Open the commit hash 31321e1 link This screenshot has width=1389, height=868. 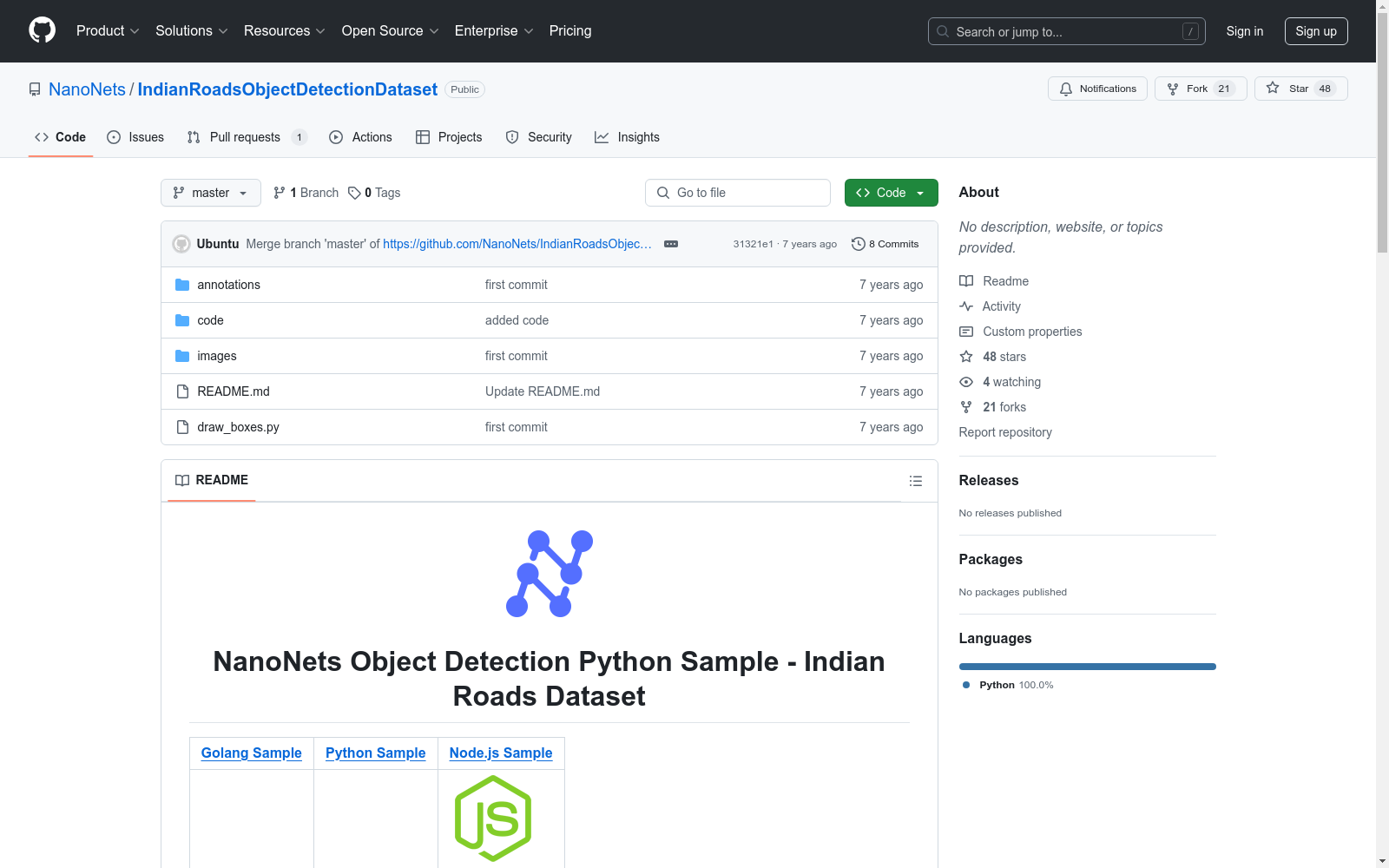[753, 244]
